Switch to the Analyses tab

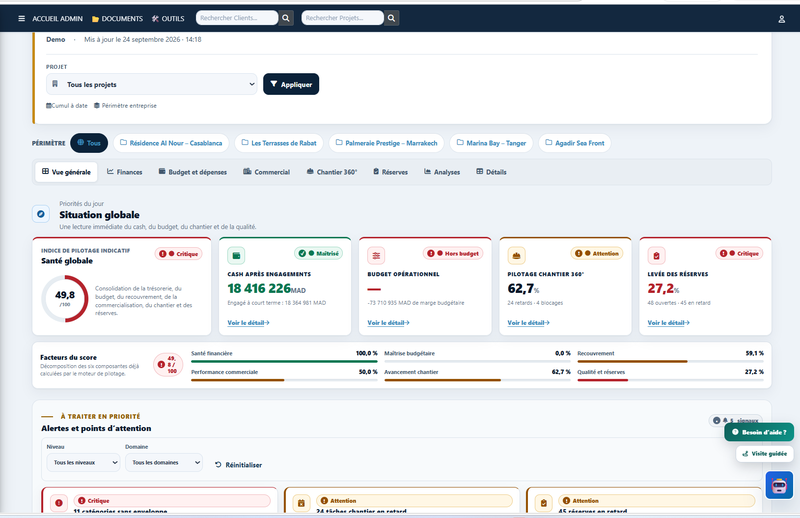442,172
